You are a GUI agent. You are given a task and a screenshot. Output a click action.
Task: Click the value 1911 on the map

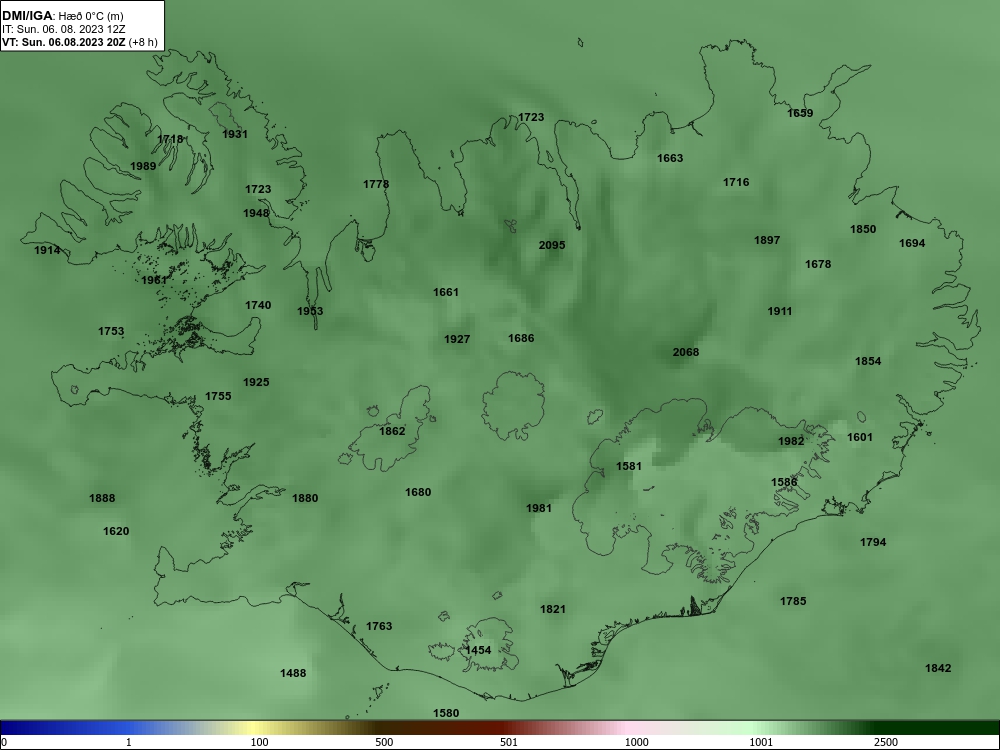pos(779,312)
